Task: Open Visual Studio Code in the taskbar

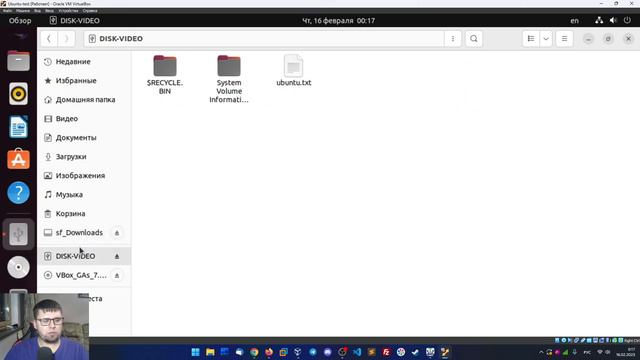Action: point(357,352)
